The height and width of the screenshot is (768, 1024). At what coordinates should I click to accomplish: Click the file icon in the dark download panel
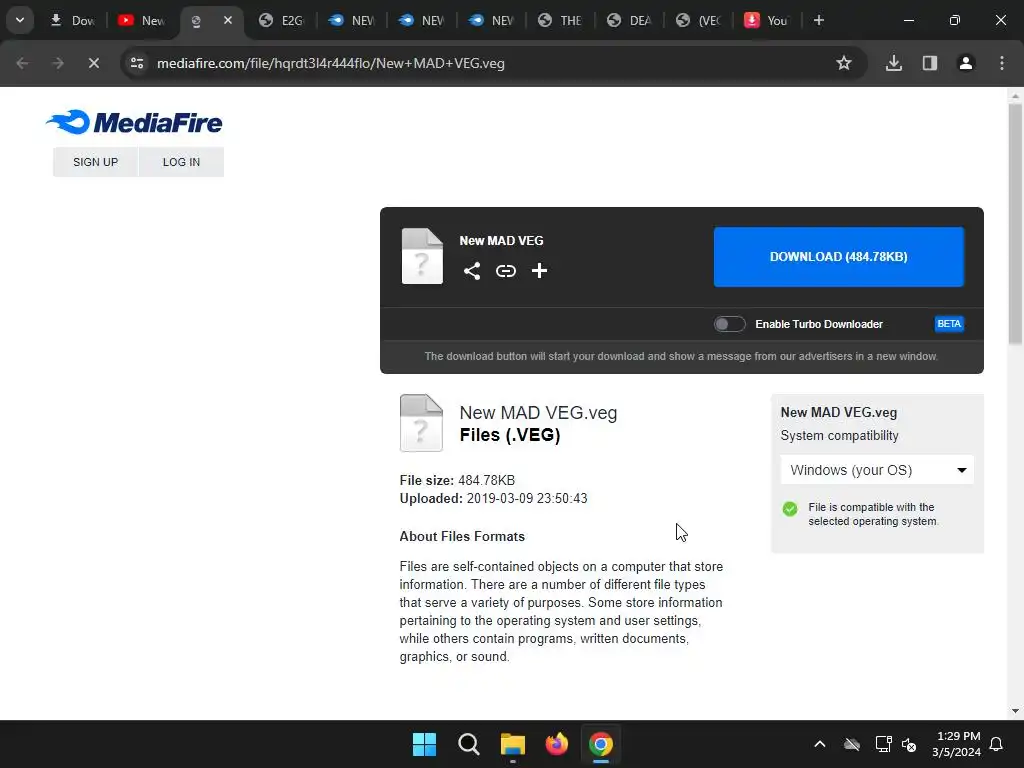point(422,256)
